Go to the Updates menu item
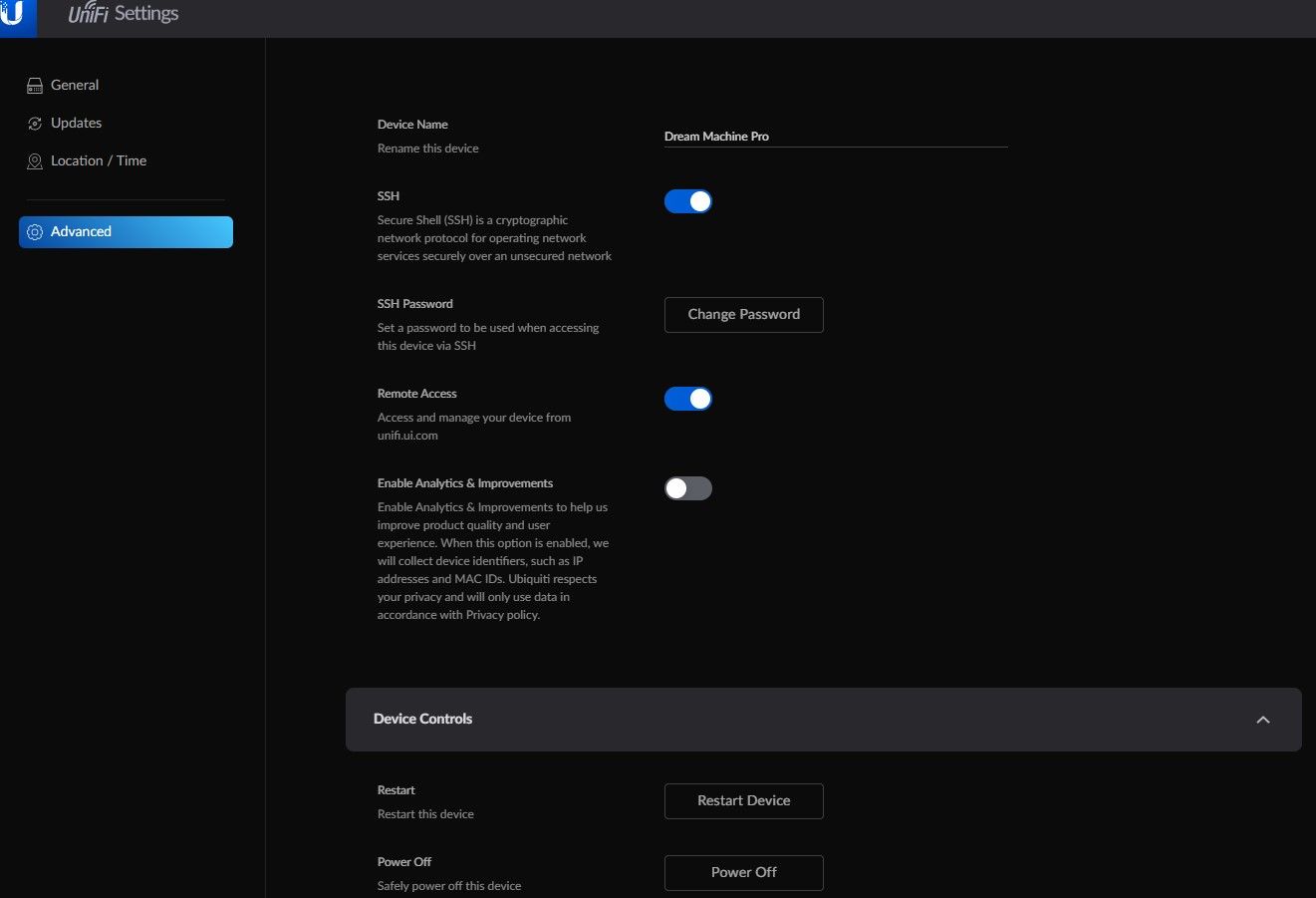Viewport: 1316px width, 898px height. click(77, 124)
